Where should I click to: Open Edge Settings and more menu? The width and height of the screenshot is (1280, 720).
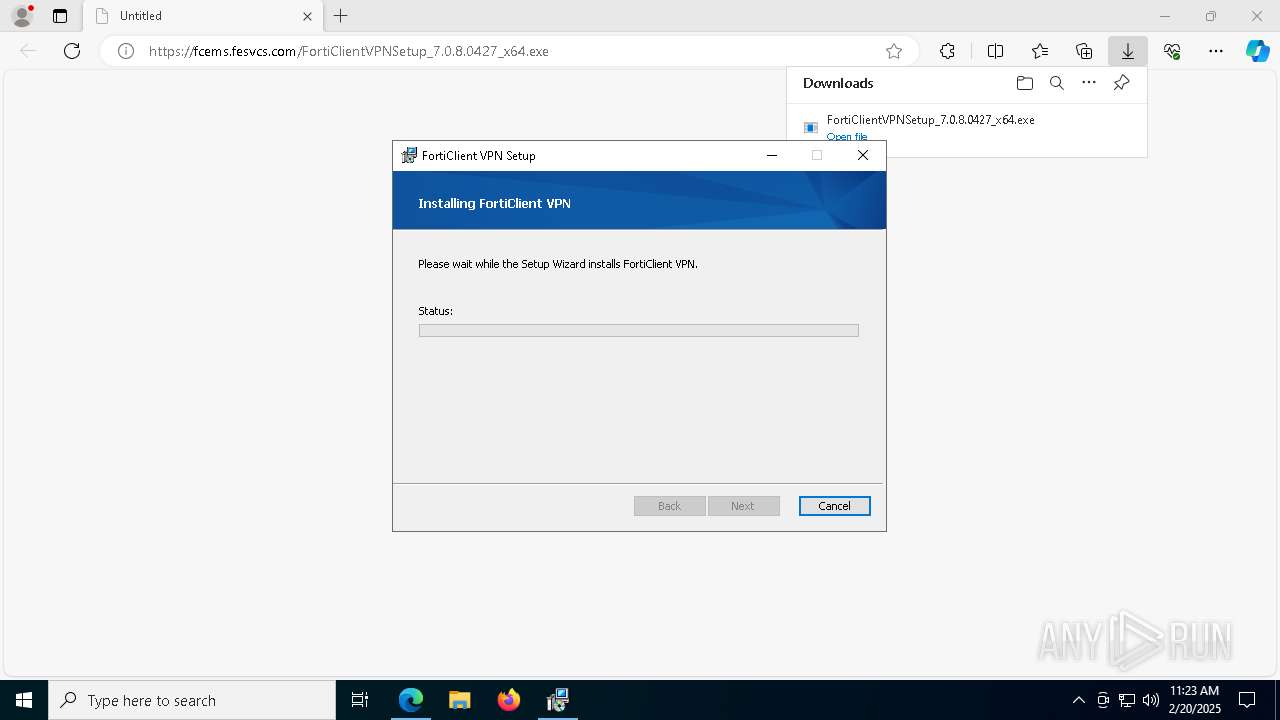point(1216,51)
